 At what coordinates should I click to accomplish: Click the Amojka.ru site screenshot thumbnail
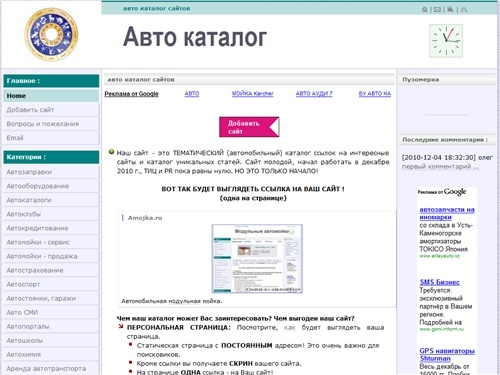pyautogui.click(x=257, y=259)
